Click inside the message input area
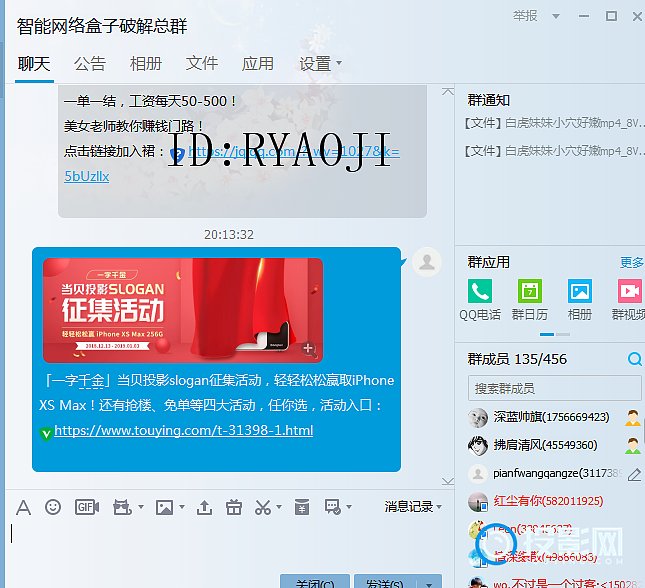The height and width of the screenshot is (588, 645). click(228, 547)
